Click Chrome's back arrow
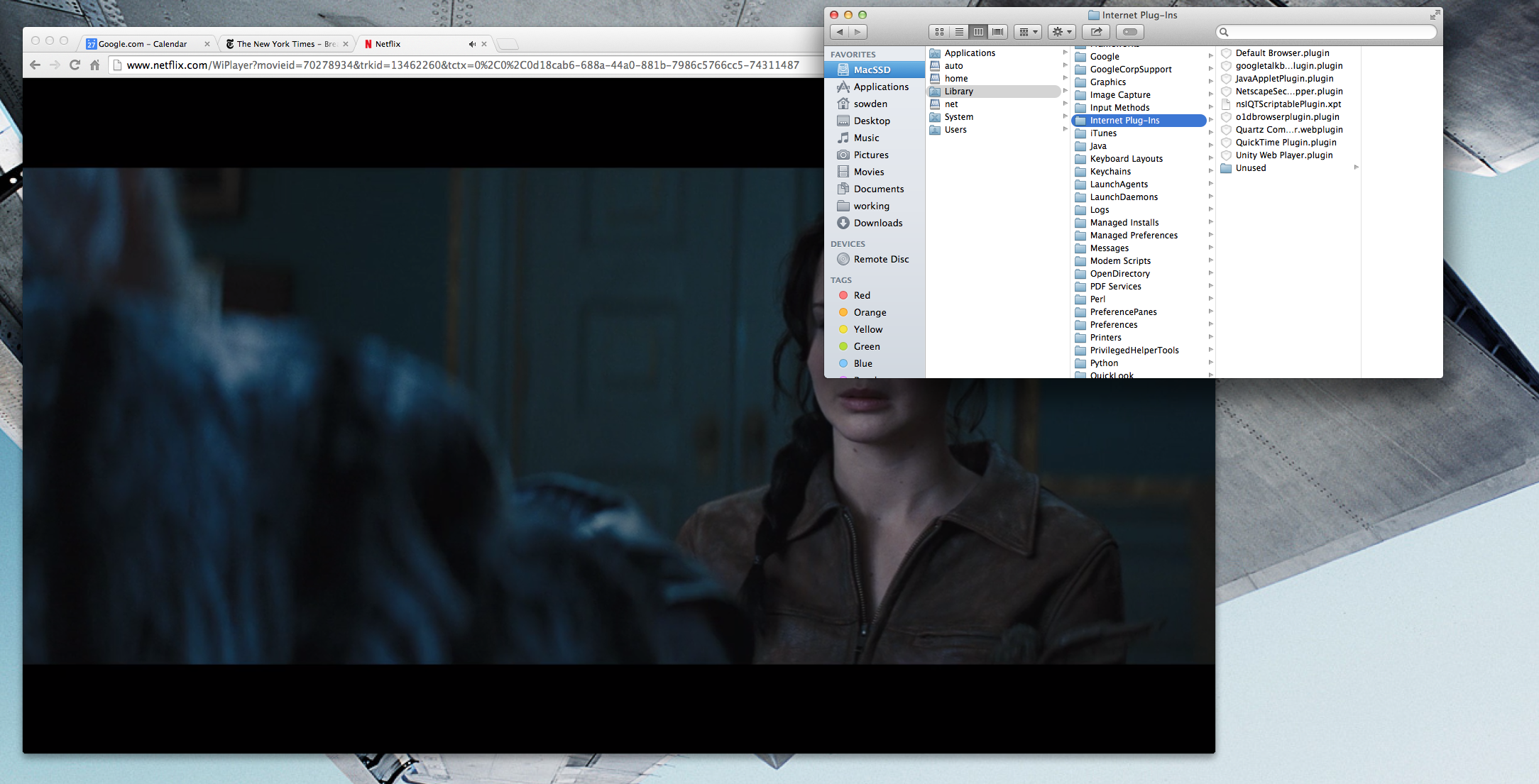The height and width of the screenshot is (784, 1539). click(35, 65)
